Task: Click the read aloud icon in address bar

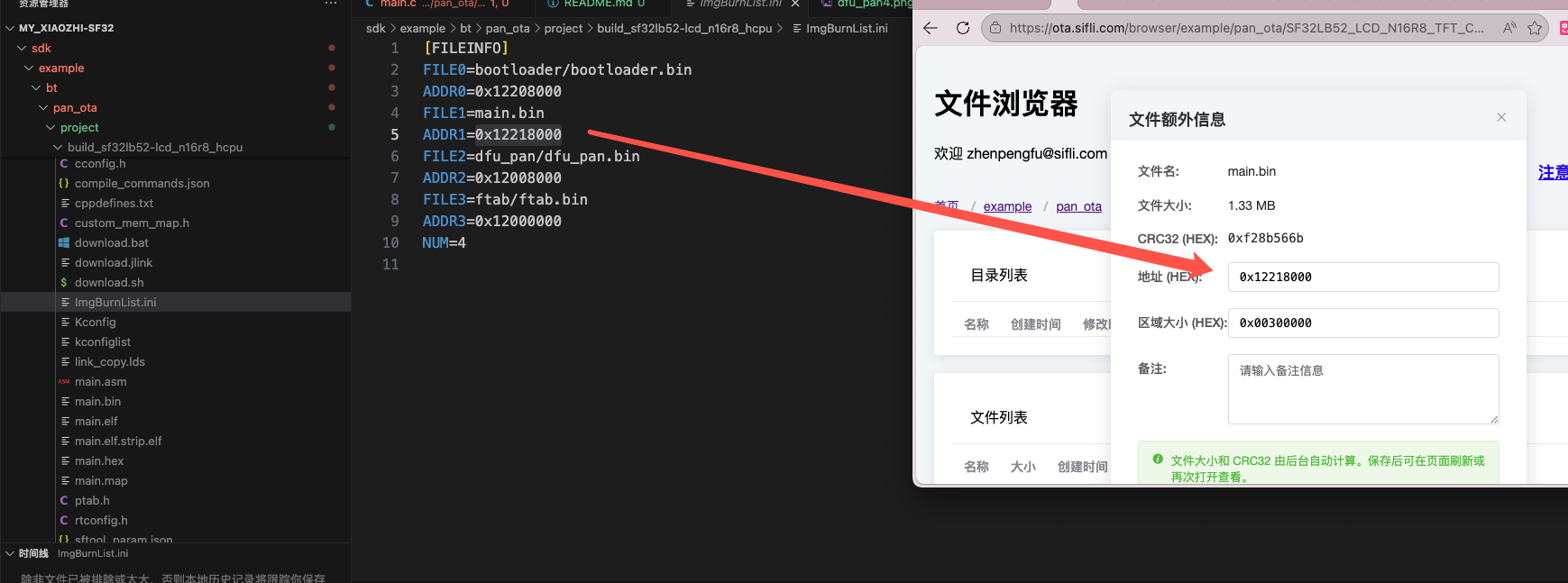Action: coord(1508,28)
